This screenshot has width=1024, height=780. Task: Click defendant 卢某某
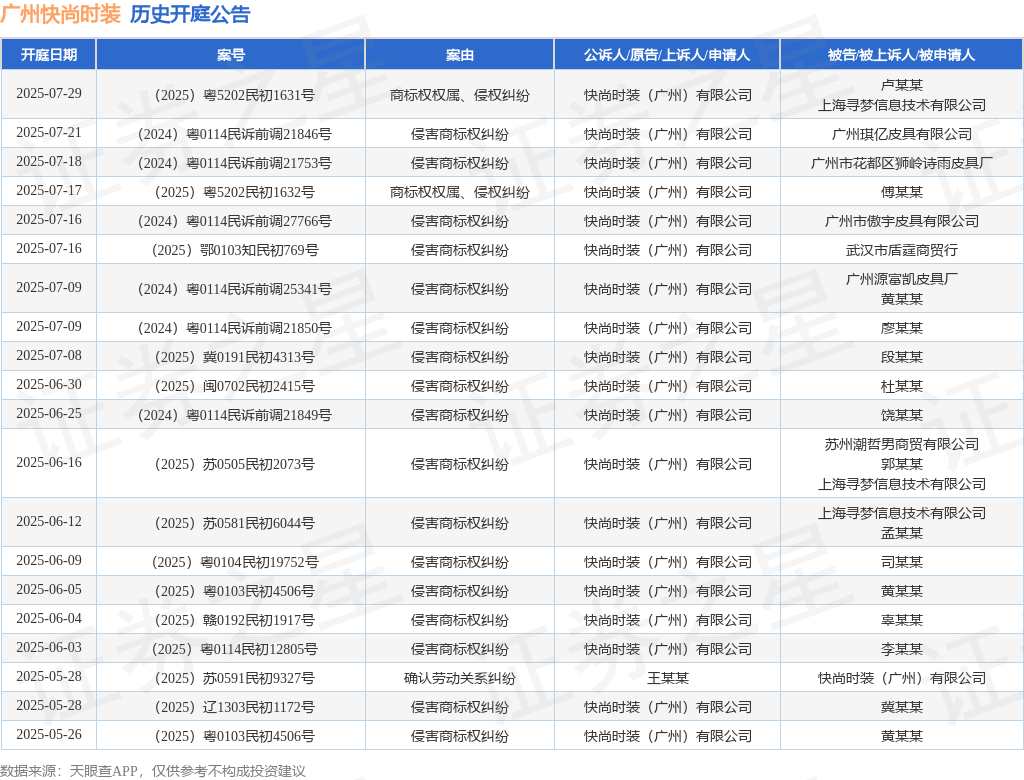(902, 85)
